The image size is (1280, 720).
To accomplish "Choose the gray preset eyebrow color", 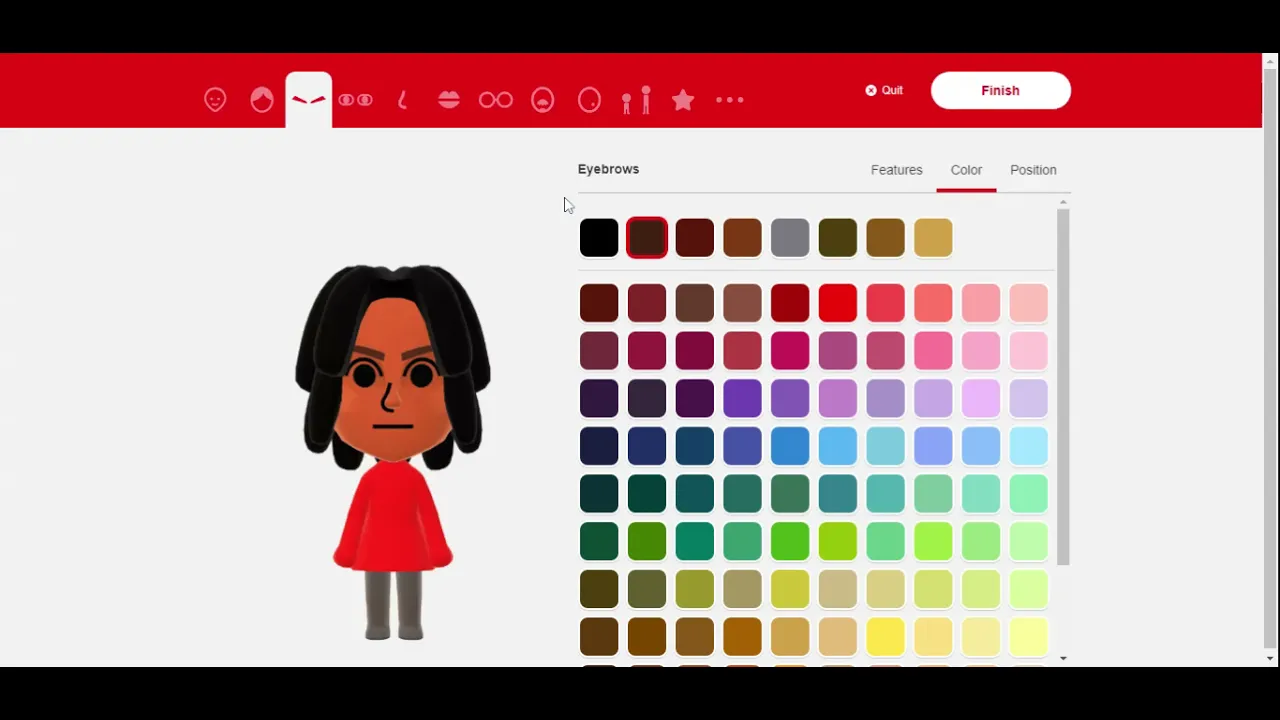I will (790, 238).
